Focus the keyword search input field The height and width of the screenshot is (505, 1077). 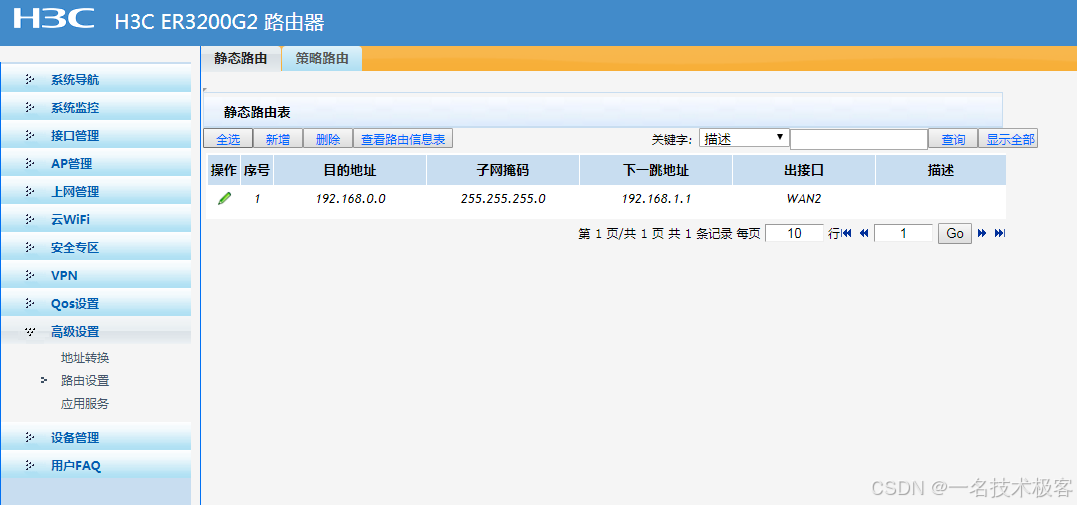pyautogui.click(x=859, y=139)
